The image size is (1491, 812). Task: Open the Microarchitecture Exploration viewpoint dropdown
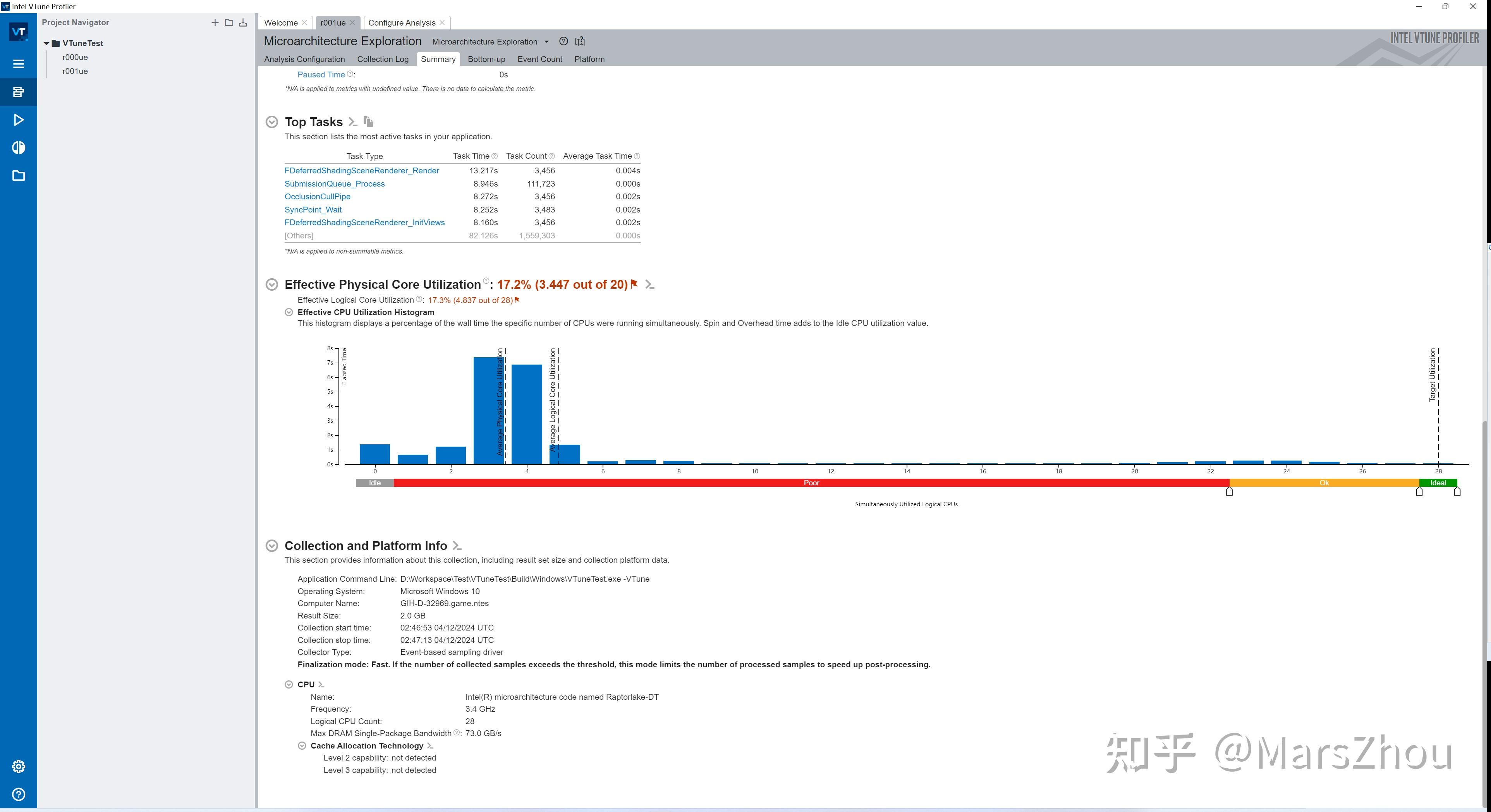click(x=546, y=42)
